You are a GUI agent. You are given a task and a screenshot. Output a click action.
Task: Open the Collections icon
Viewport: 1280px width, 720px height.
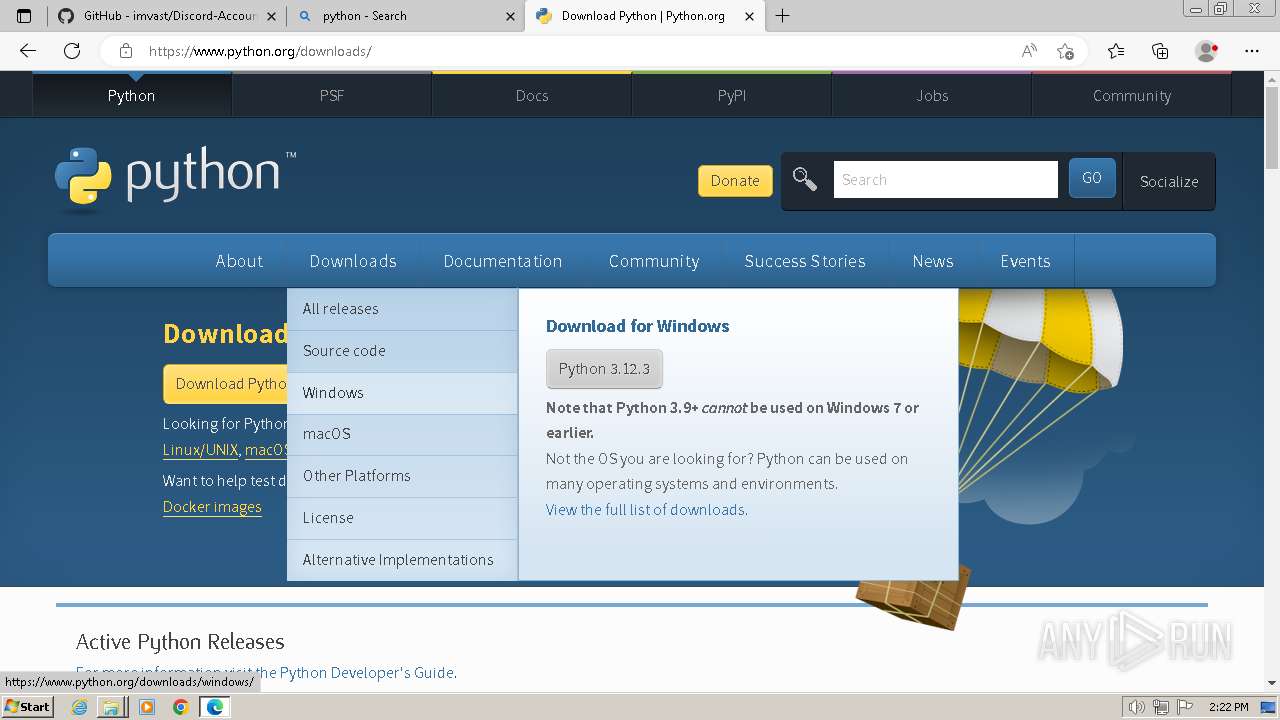tap(1160, 51)
